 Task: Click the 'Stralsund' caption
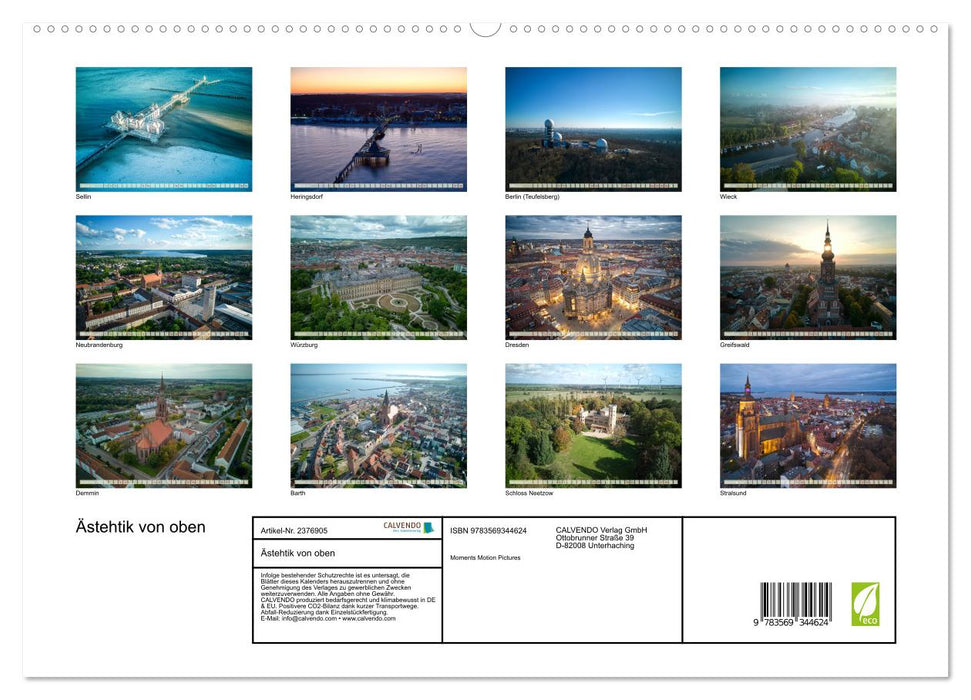tap(733, 493)
